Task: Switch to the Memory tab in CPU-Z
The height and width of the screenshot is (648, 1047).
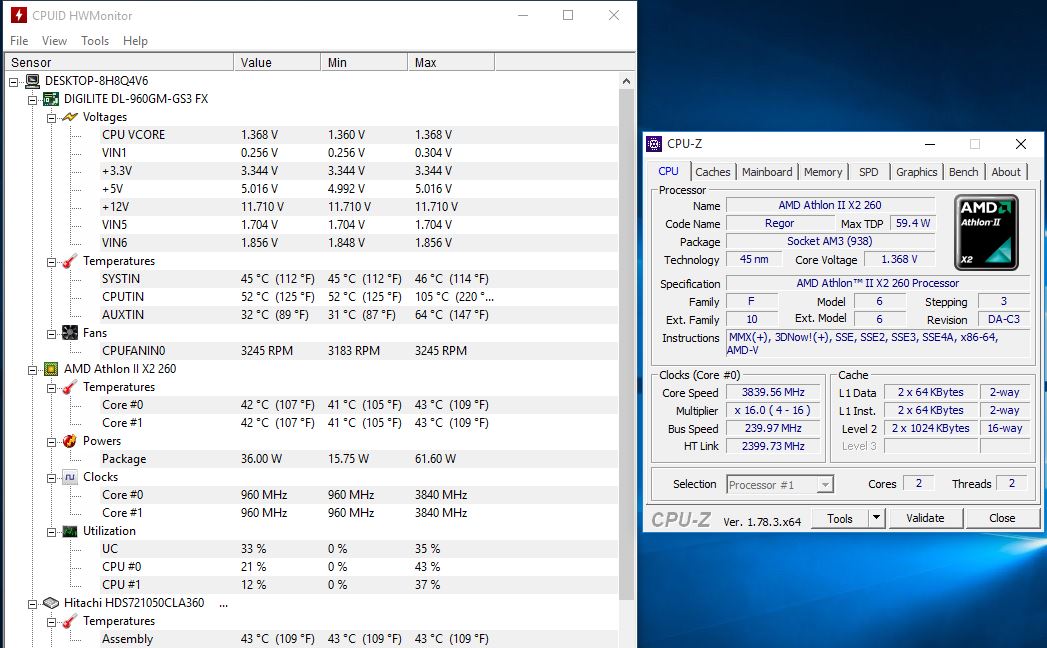Action: (x=823, y=172)
